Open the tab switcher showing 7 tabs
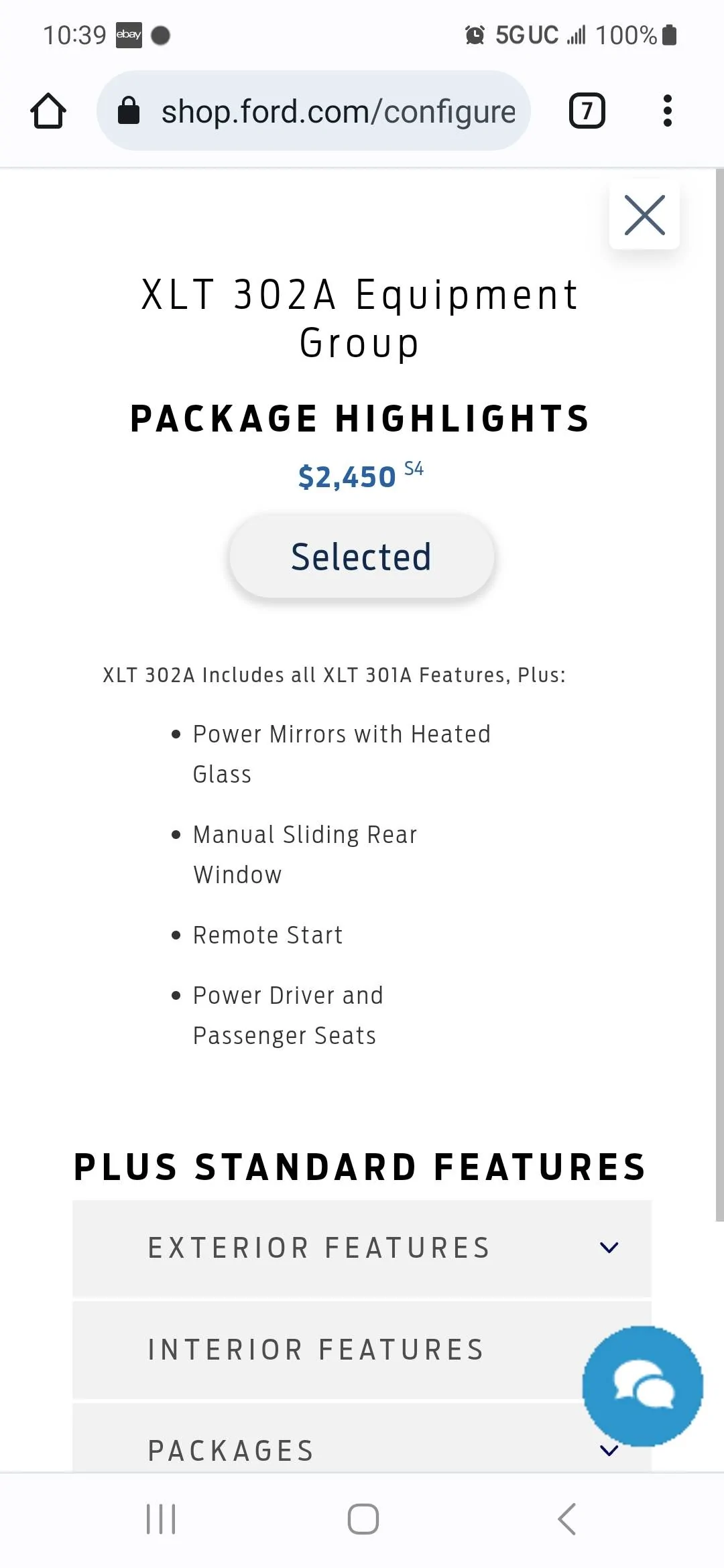The height and width of the screenshot is (1568, 724). click(x=587, y=111)
